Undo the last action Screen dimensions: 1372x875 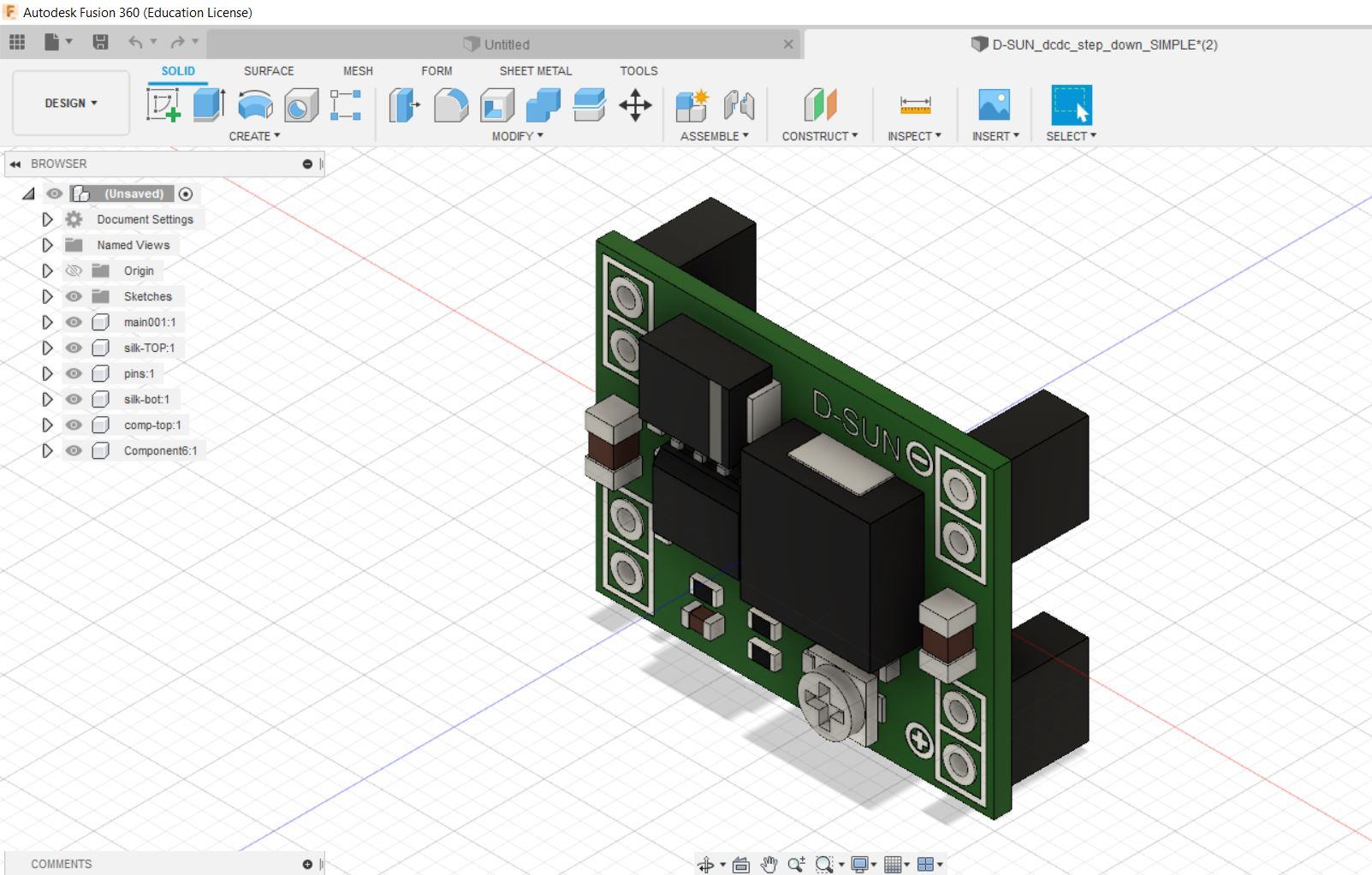(x=135, y=42)
